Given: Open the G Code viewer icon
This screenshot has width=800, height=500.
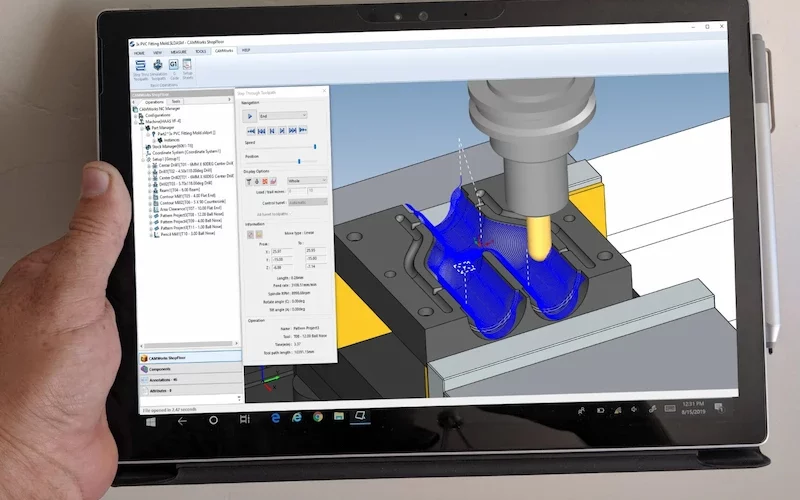Looking at the screenshot, I should (174, 69).
